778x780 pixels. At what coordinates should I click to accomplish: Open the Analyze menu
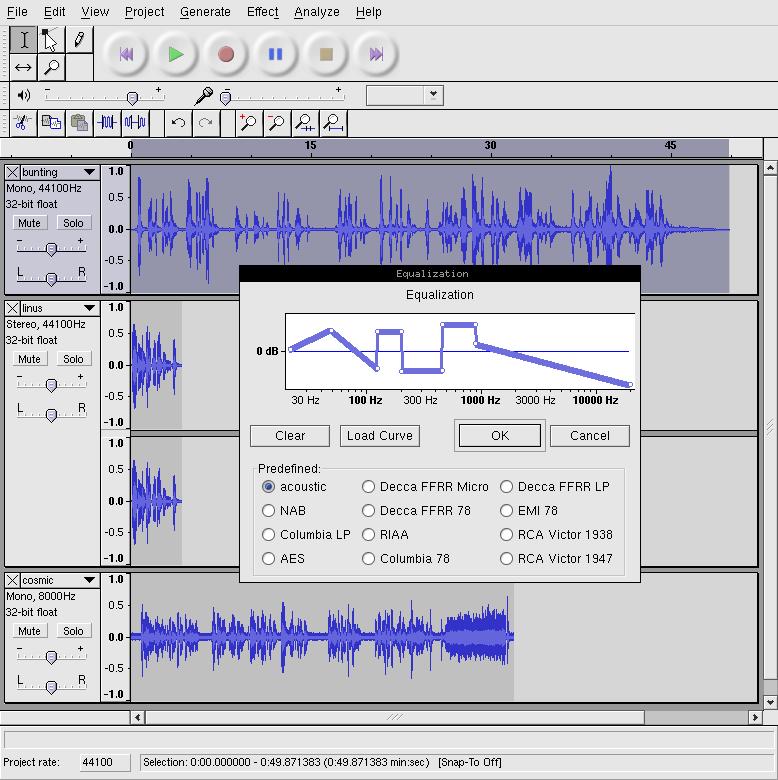point(316,12)
